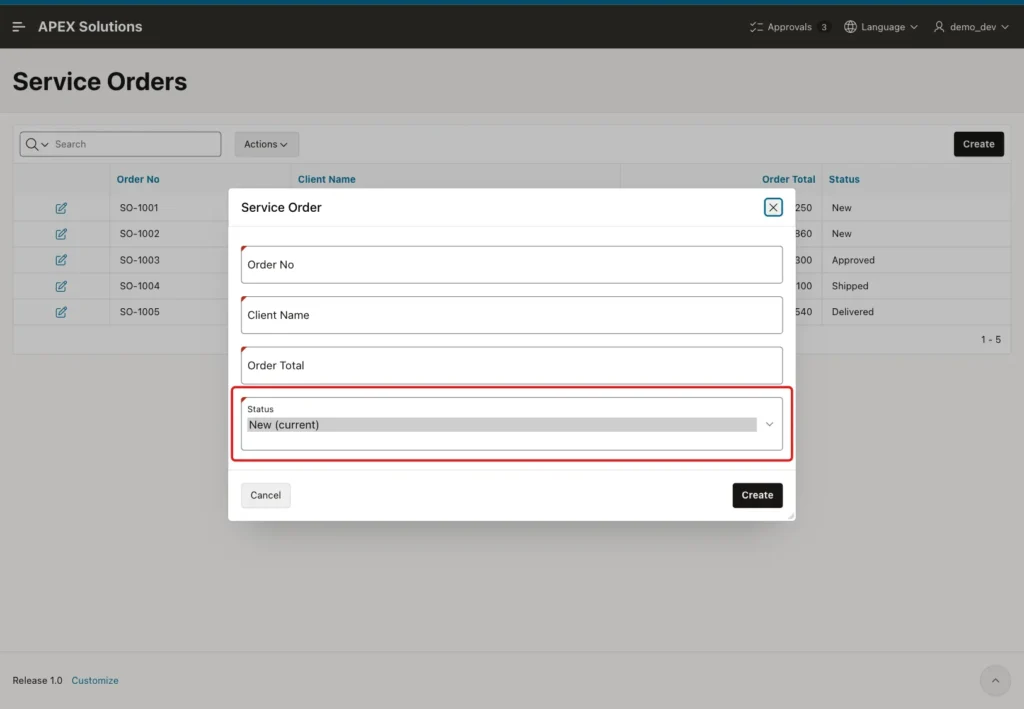Click the APEX Solutions app title

pos(90,27)
